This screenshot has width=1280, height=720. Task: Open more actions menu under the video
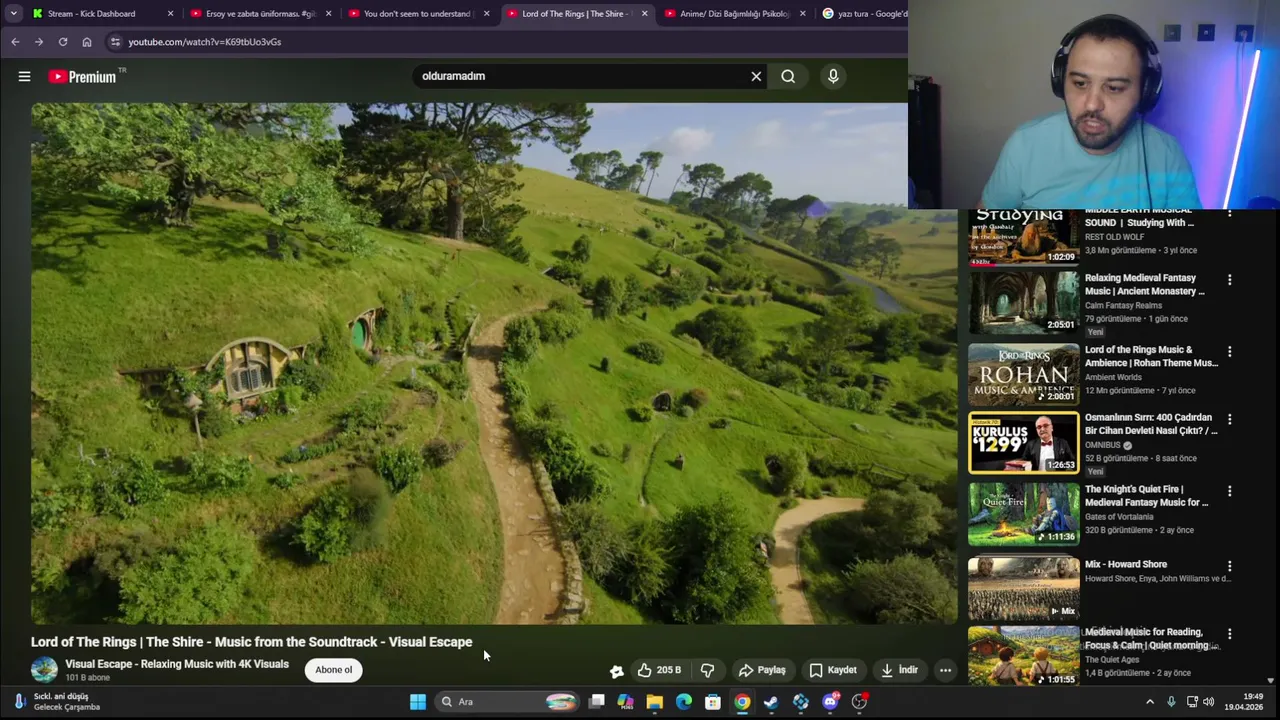click(945, 670)
